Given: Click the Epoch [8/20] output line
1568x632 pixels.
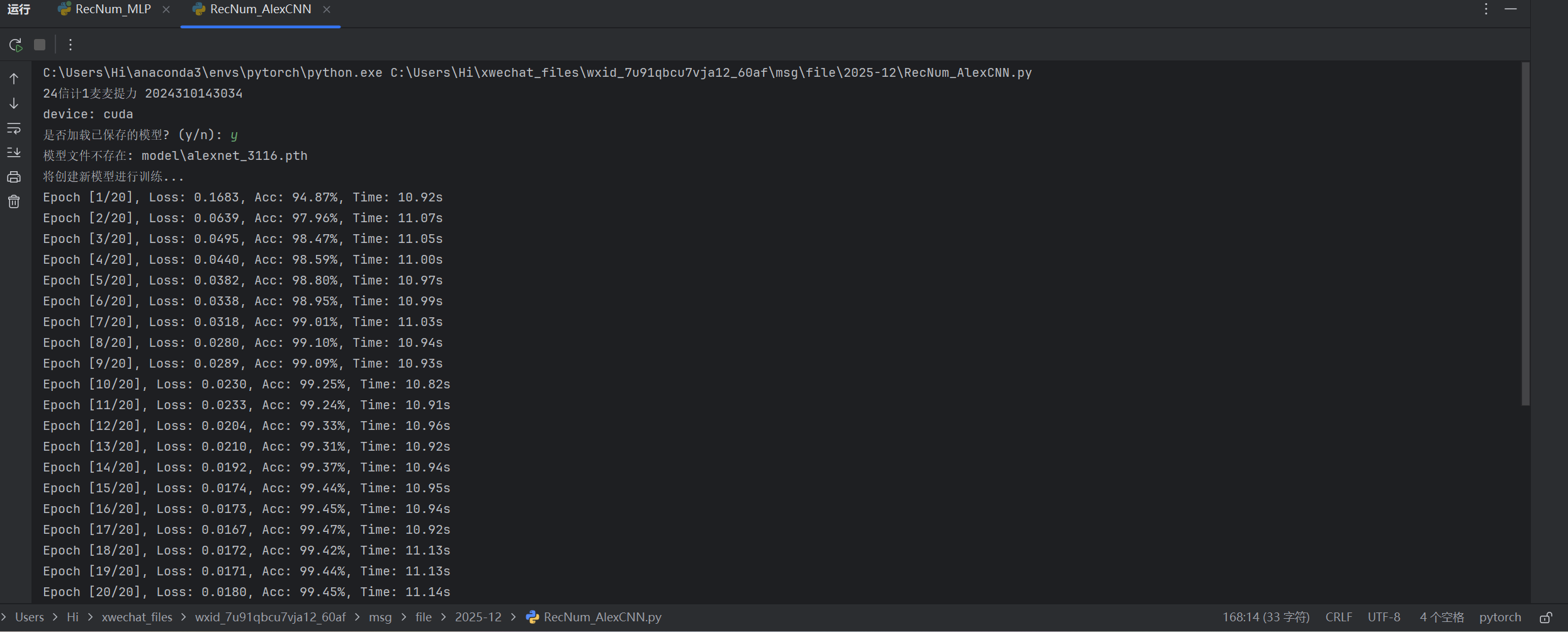Looking at the screenshot, I should 243,343.
